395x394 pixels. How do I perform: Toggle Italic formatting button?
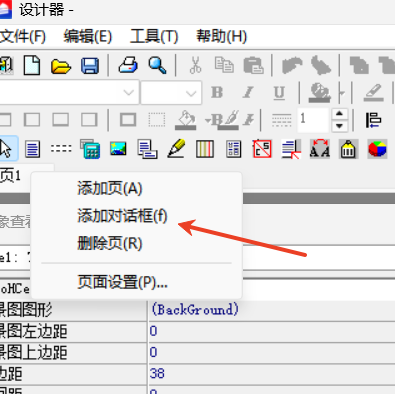point(248,92)
